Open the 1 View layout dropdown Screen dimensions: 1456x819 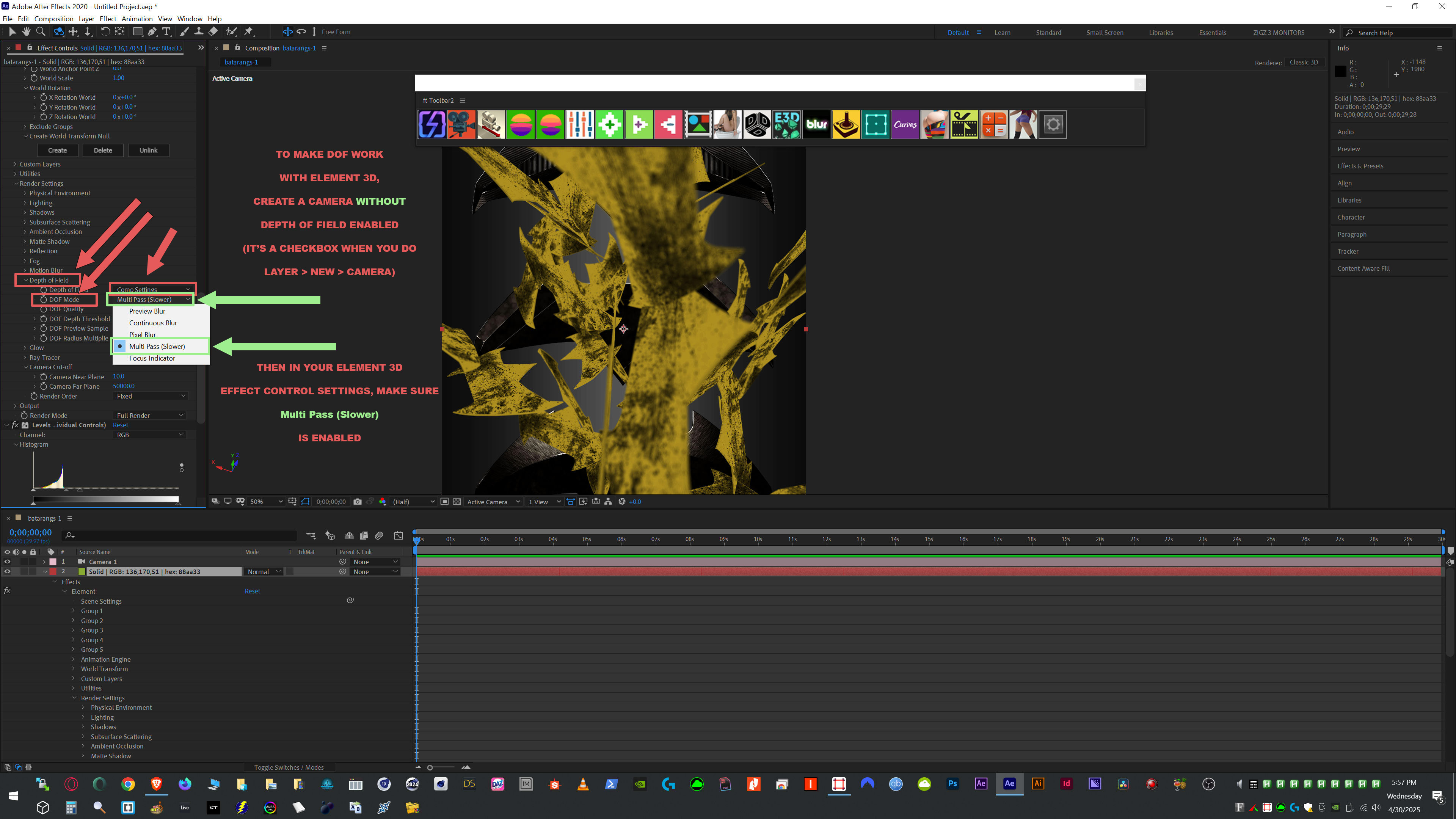[x=544, y=501]
